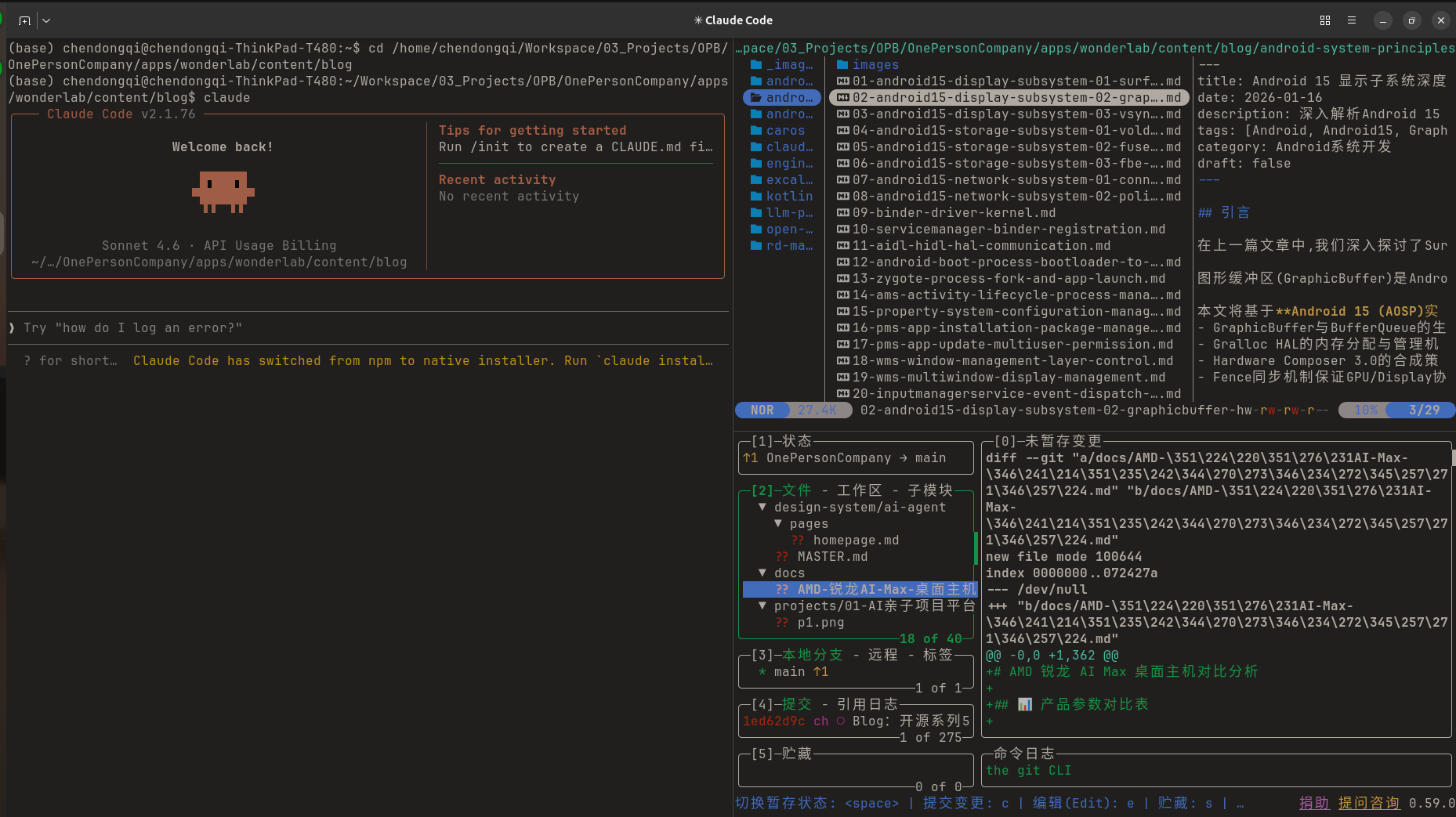Image resolution: width=1456 pixels, height=817 pixels.
Task: Click markdown icon of 01-android15-display-subsystem-01-surf file
Action: pyautogui.click(x=842, y=81)
